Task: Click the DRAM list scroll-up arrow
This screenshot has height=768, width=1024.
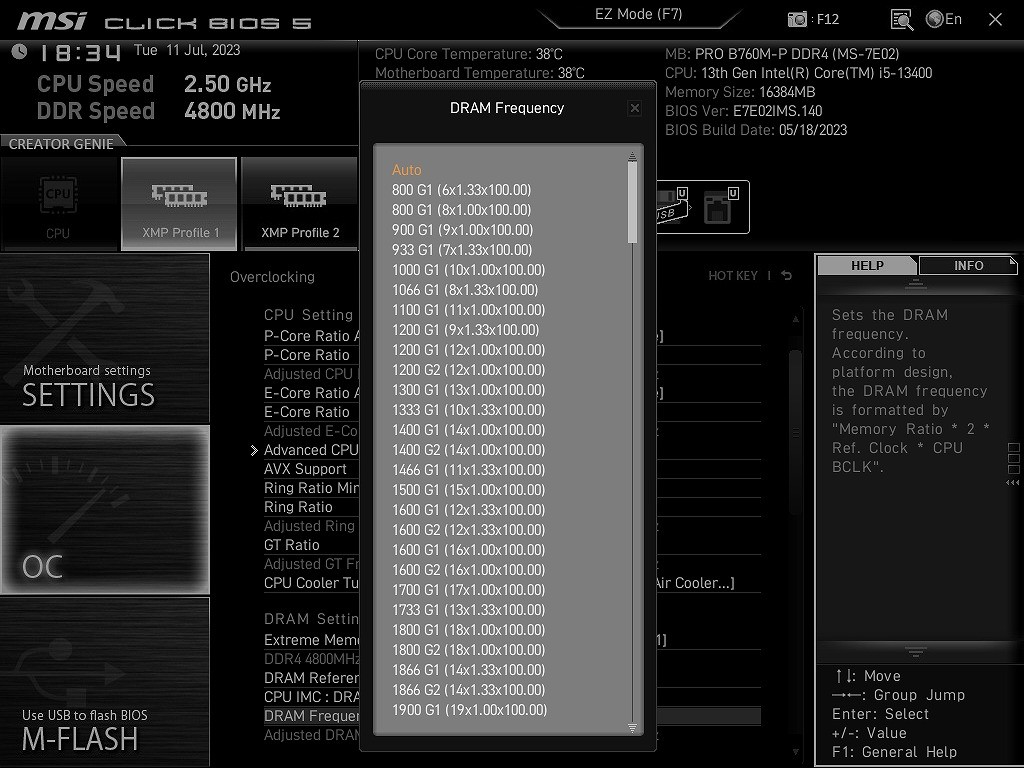Action: 632,157
